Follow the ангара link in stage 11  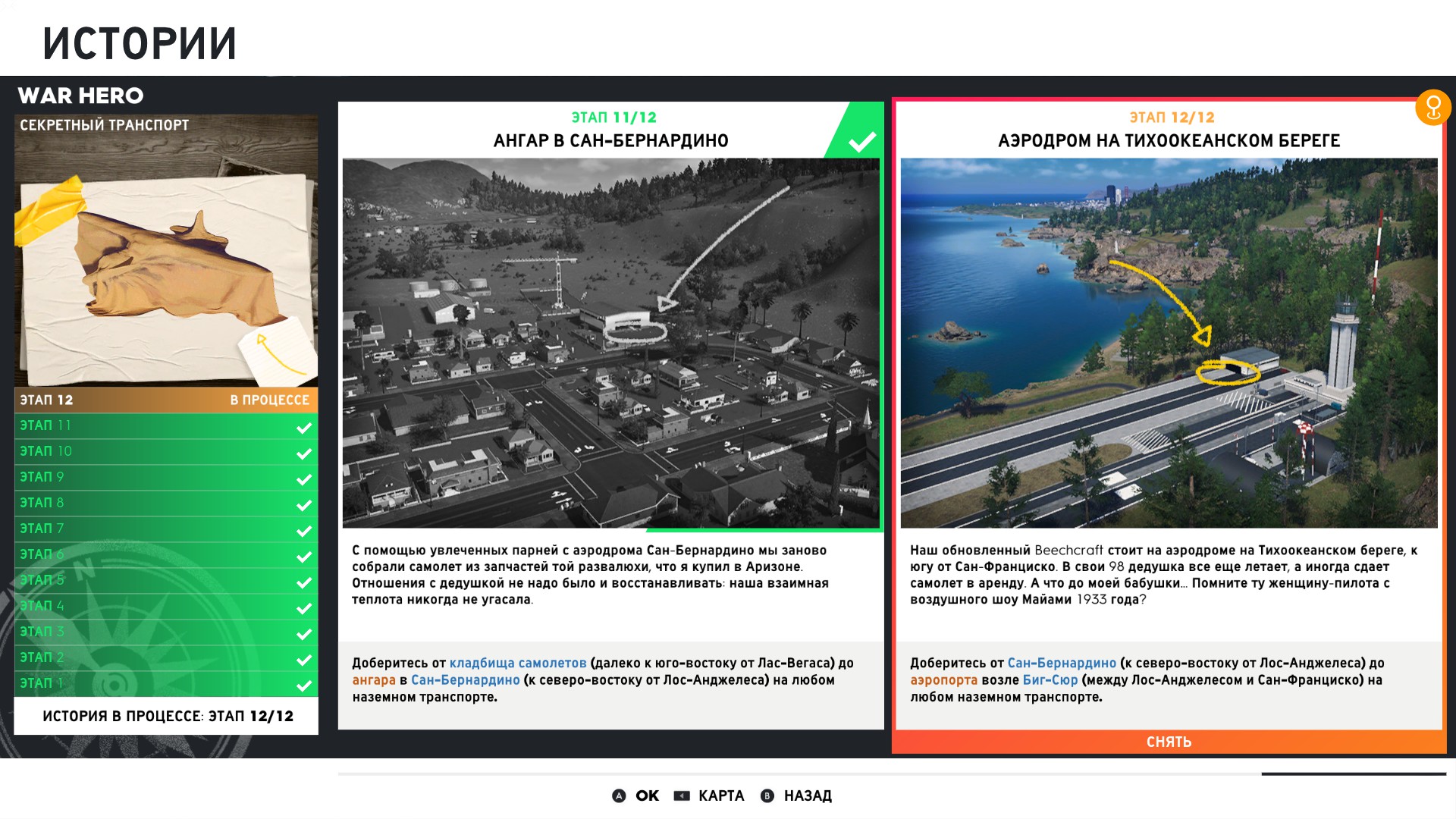tap(374, 680)
